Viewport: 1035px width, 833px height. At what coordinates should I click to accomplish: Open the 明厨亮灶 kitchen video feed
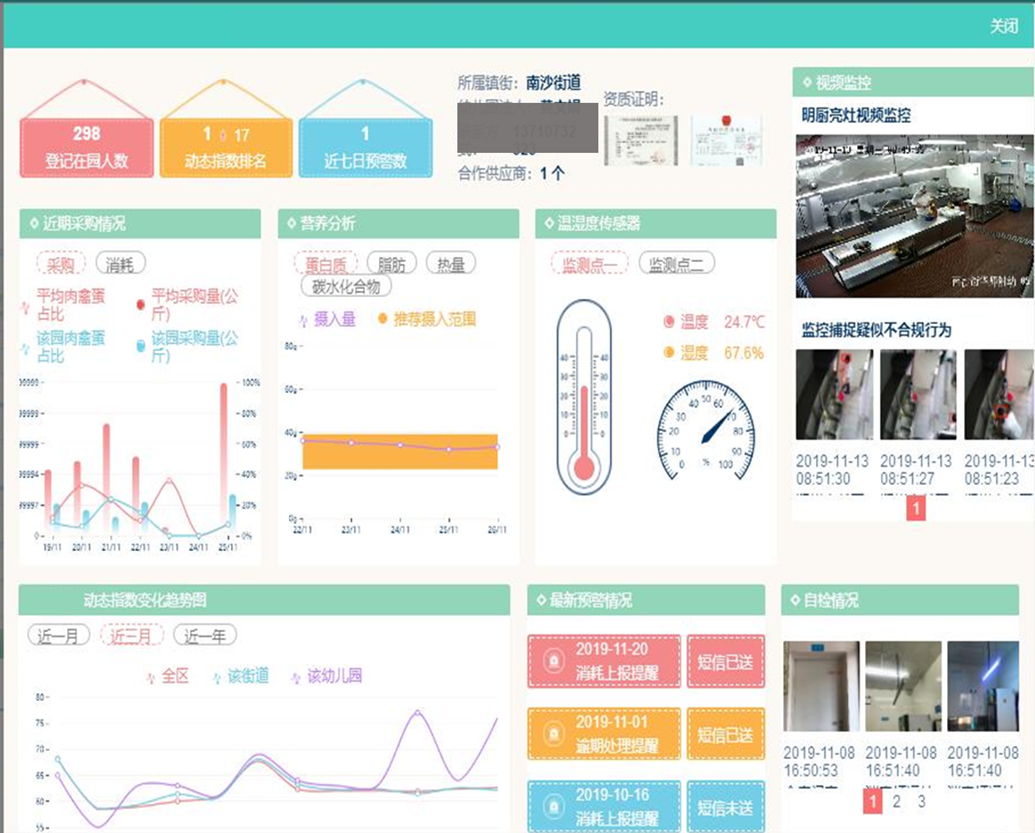pyautogui.click(x=915, y=217)
